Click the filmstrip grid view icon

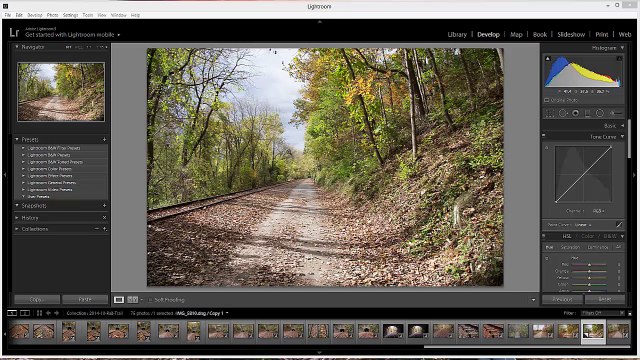coord(39,313)
